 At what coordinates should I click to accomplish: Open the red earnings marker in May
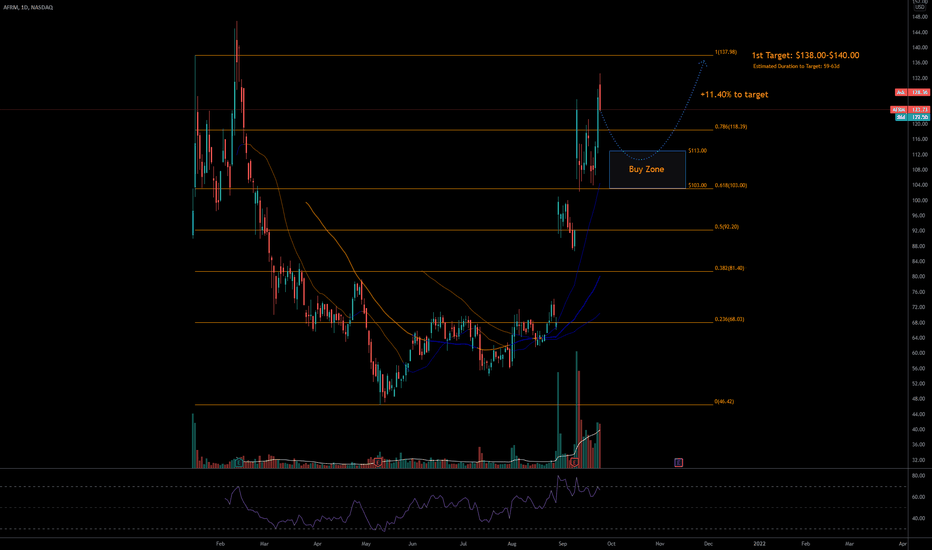pyautogui.click(x=378, y=462)
